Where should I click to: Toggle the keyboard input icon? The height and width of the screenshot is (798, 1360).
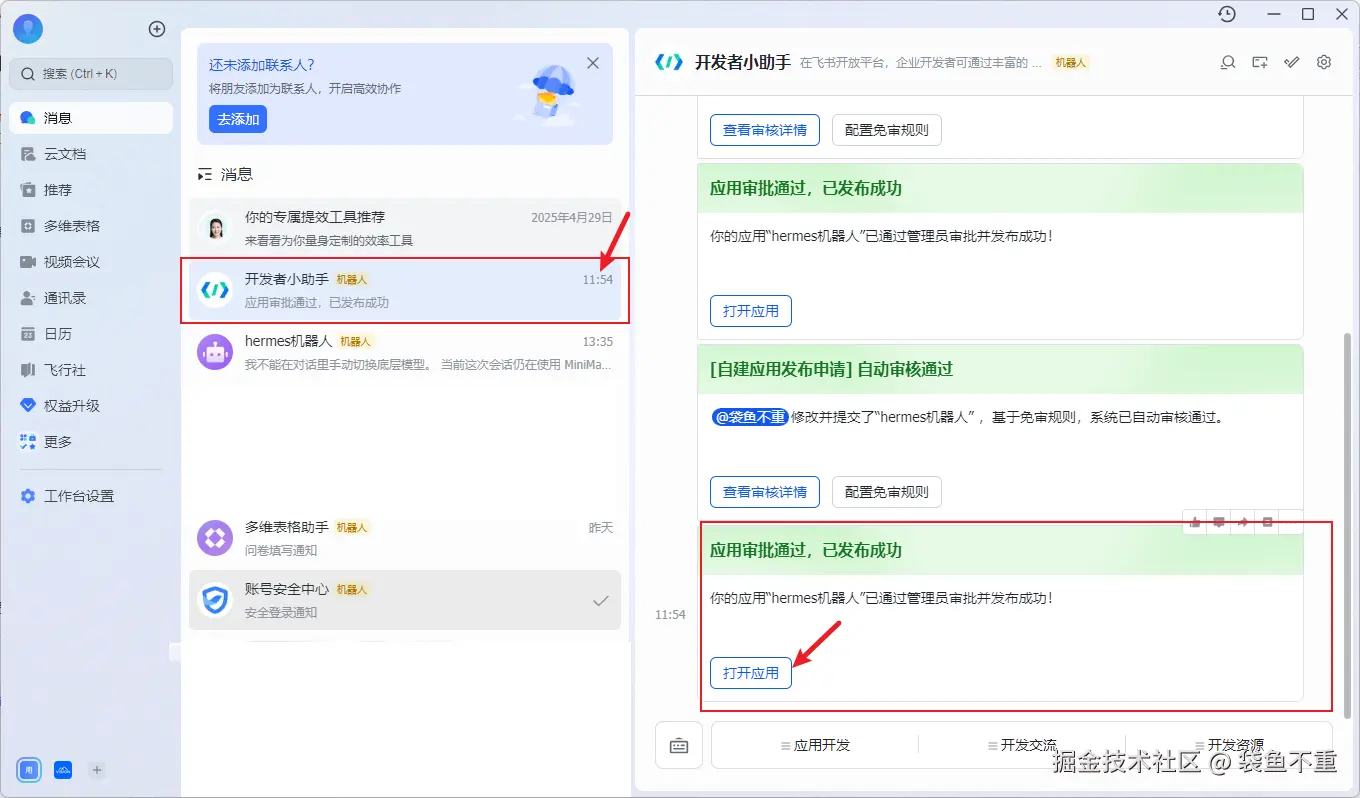click(679, 745)
